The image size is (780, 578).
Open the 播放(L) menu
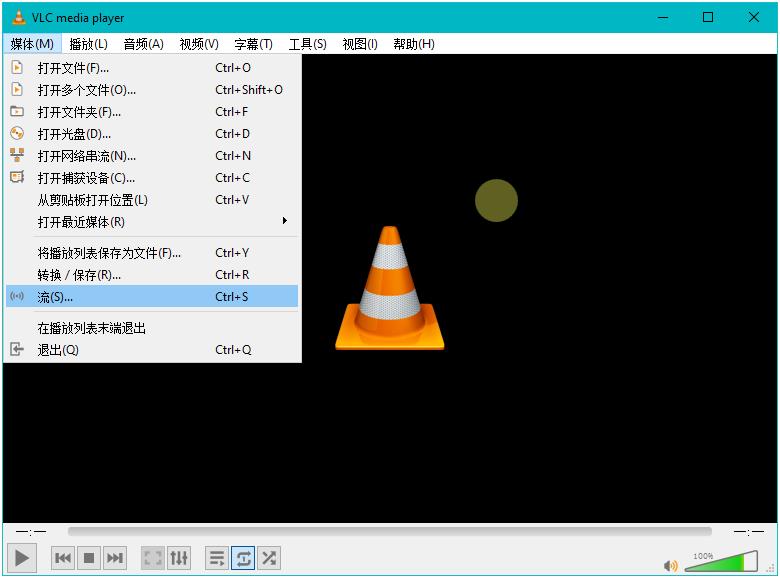point(89,44)
